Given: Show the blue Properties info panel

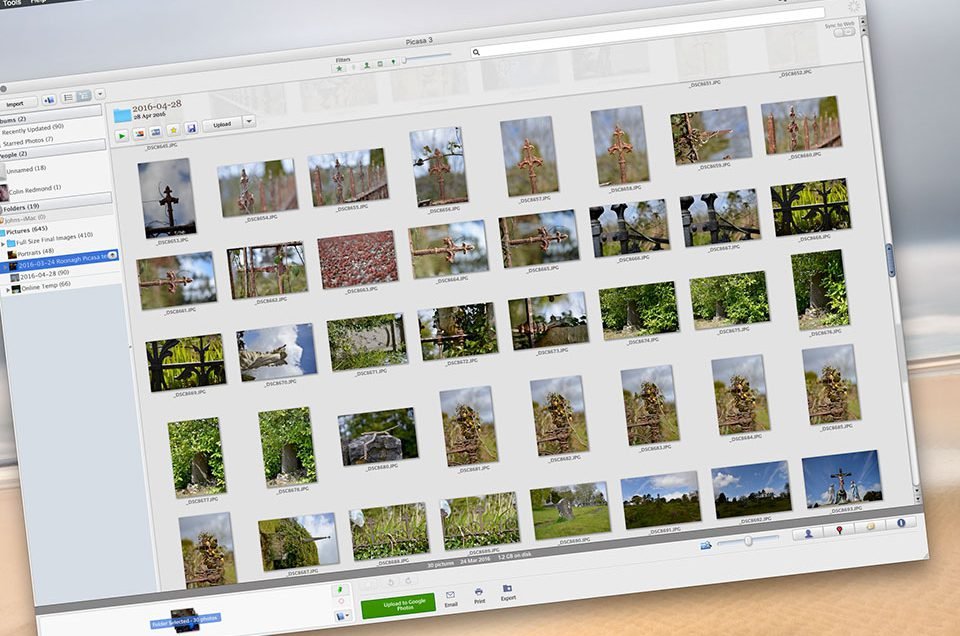Looking at the screenshot, I should click(901, 523).
